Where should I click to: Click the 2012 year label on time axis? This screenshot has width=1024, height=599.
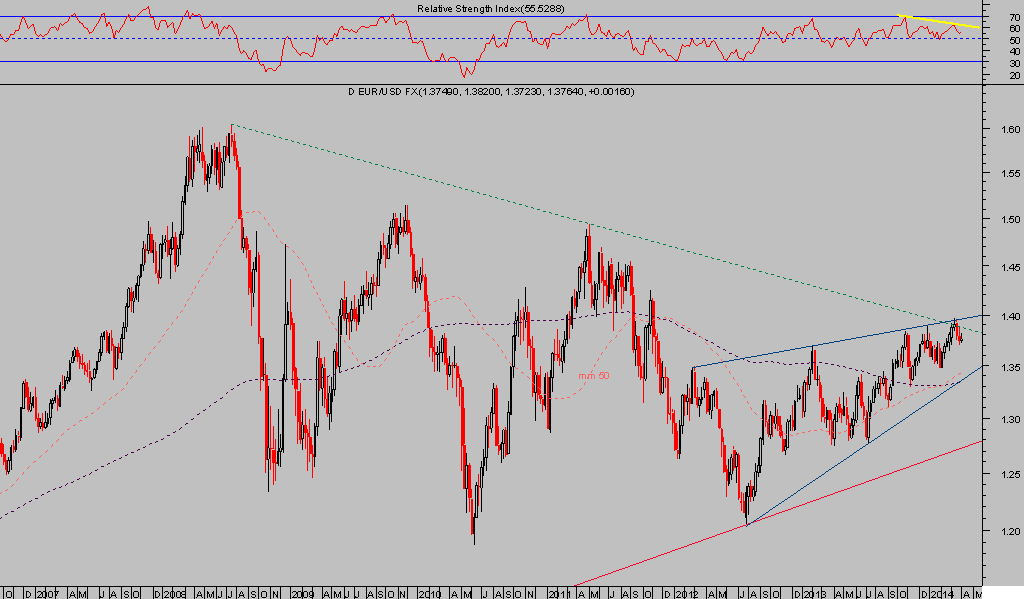click(688, 593)
